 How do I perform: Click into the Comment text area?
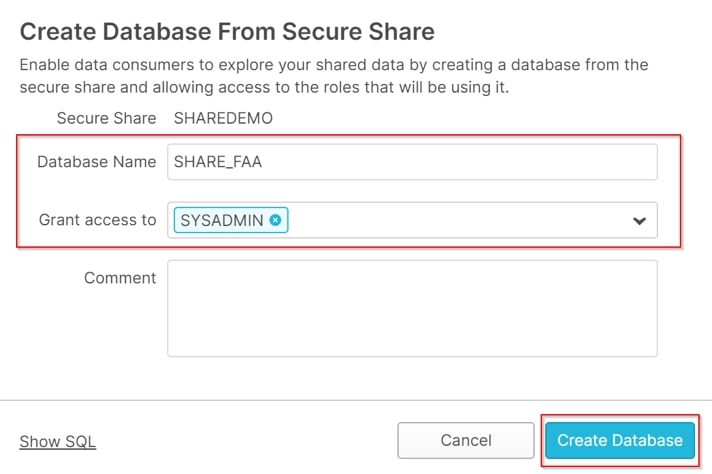tap(412, 309)
